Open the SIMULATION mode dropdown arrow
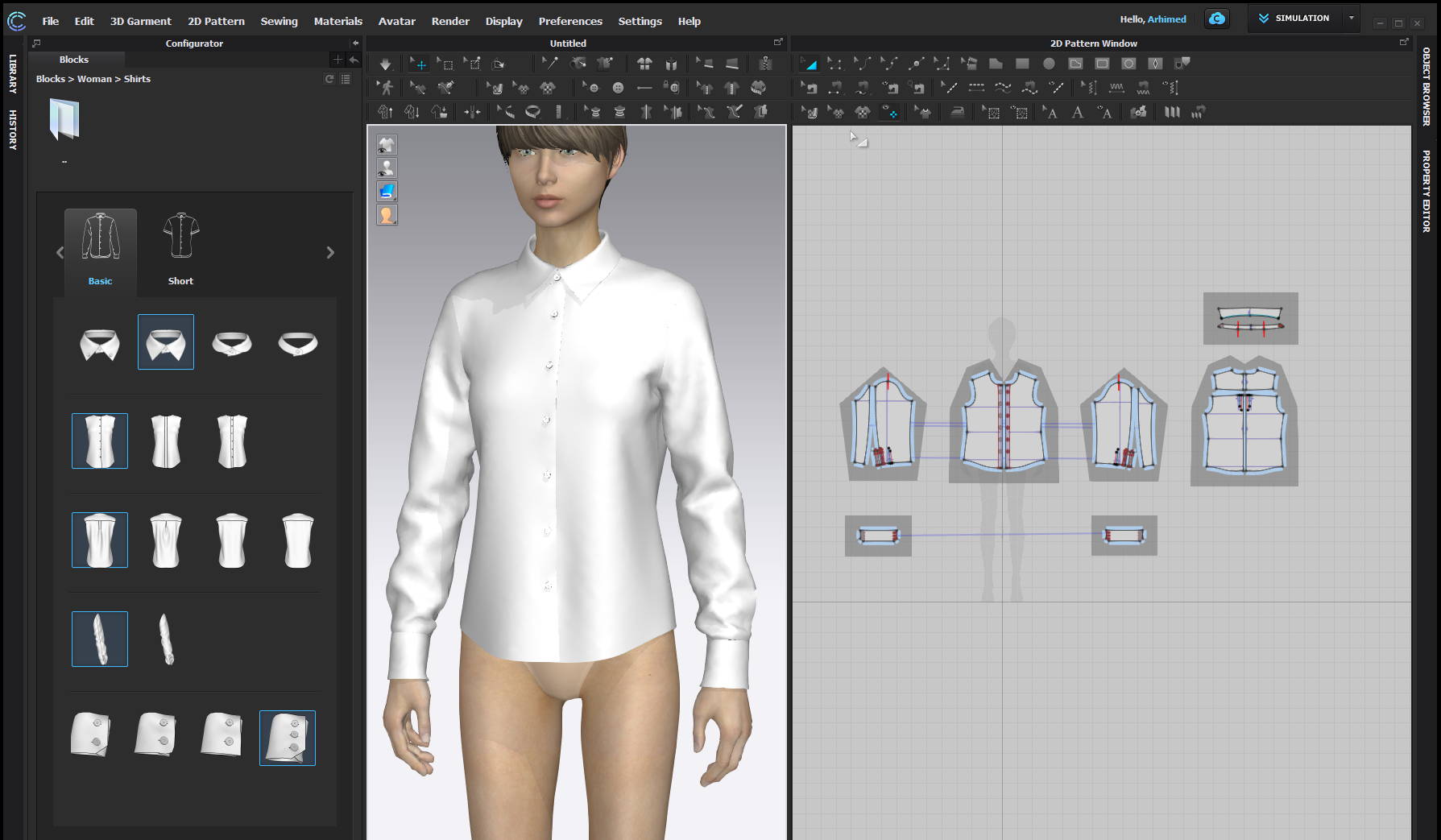Viewport: 1441px width, 840px height. [1352, 18]
